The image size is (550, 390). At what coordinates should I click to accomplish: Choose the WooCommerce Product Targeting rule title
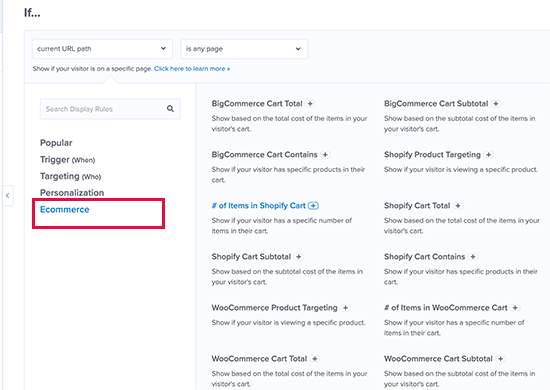[x=275, y=308]
